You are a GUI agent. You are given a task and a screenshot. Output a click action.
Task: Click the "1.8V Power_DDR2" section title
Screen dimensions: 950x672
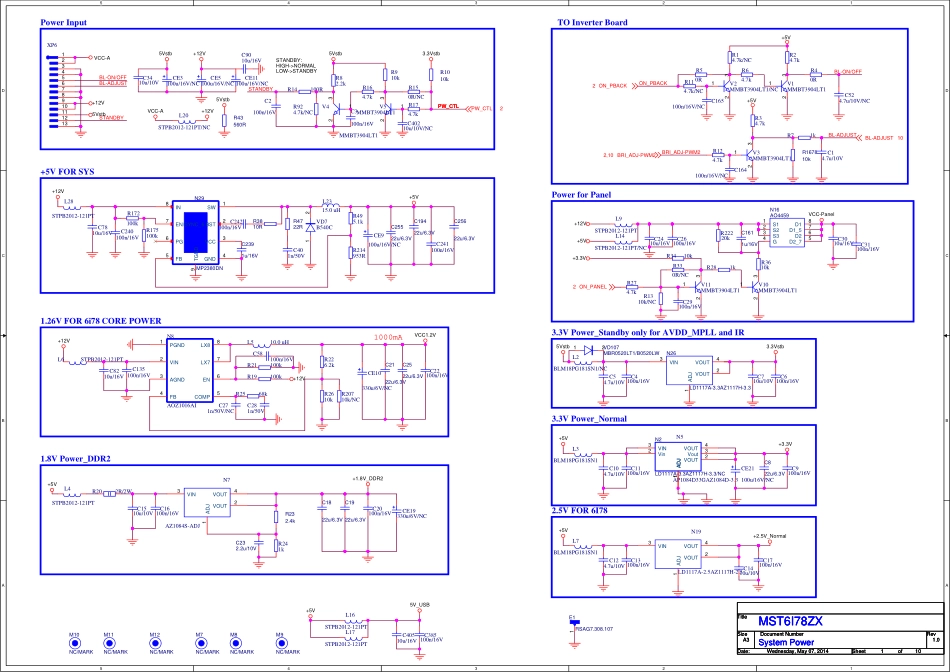point(75,459)
